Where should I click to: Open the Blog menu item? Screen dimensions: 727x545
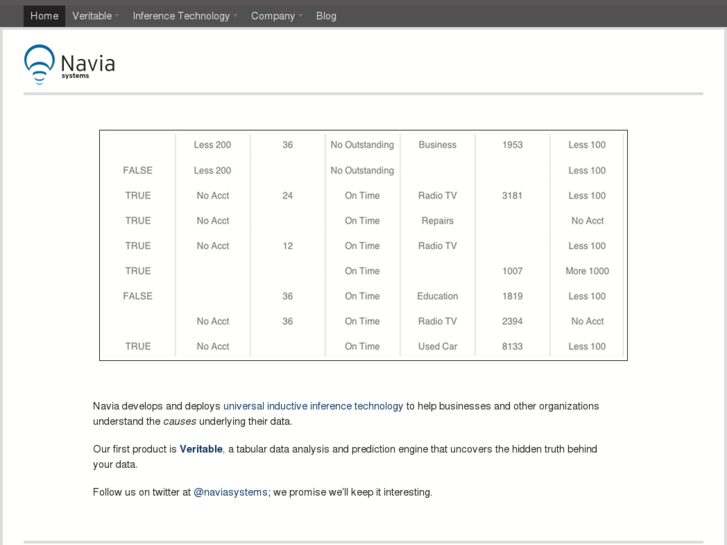point(326,16)
